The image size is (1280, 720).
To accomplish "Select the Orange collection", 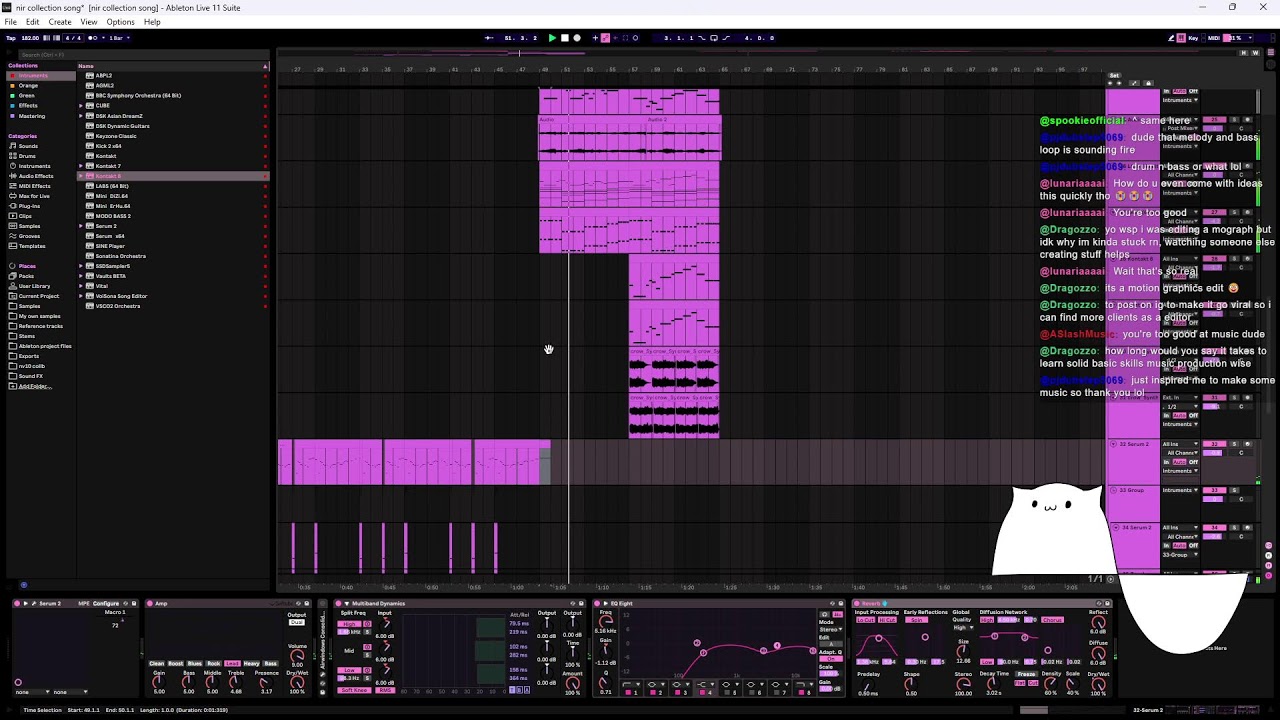I will [28, 86].
